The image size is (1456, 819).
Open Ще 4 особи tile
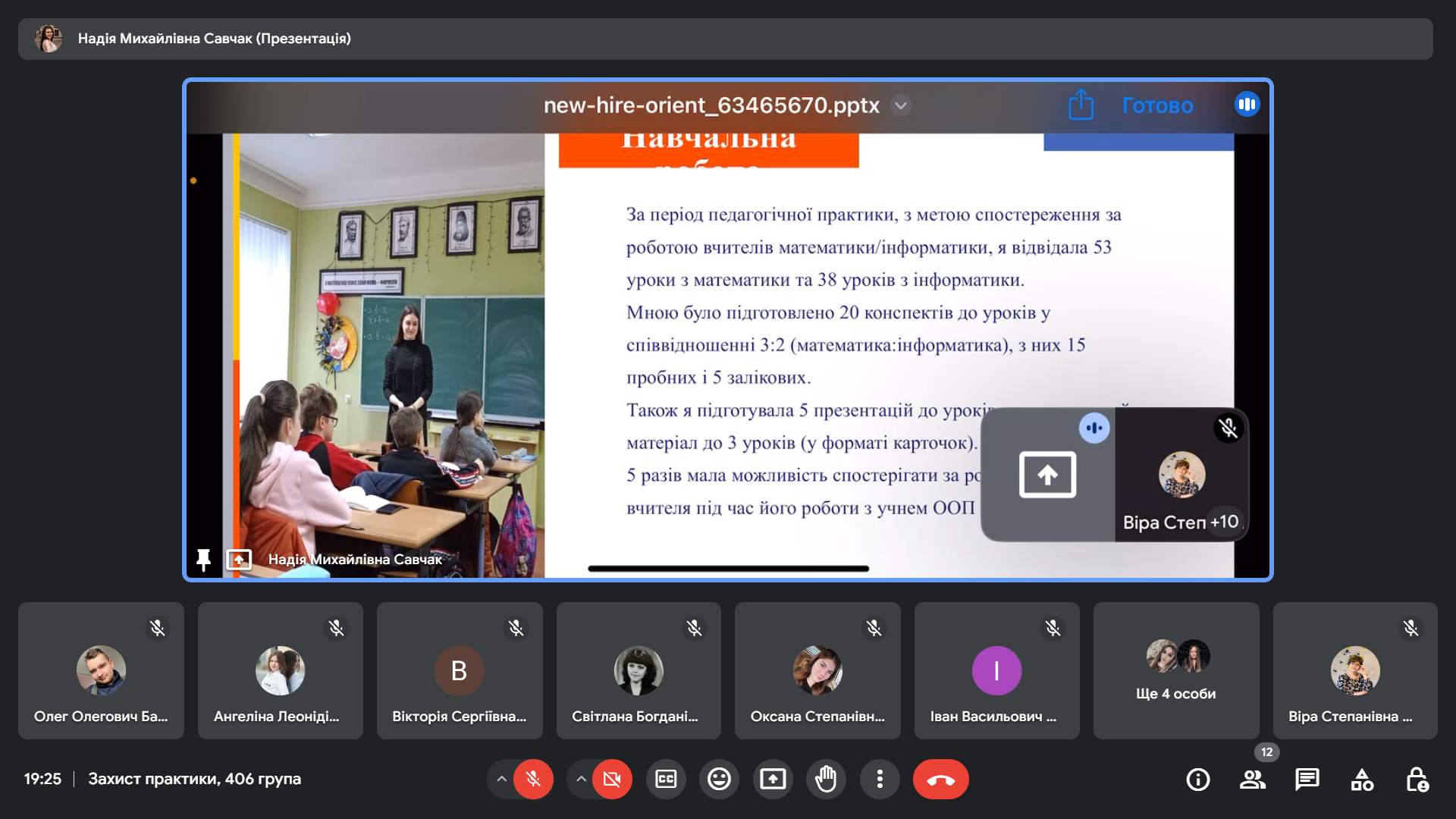[1176, 670]
